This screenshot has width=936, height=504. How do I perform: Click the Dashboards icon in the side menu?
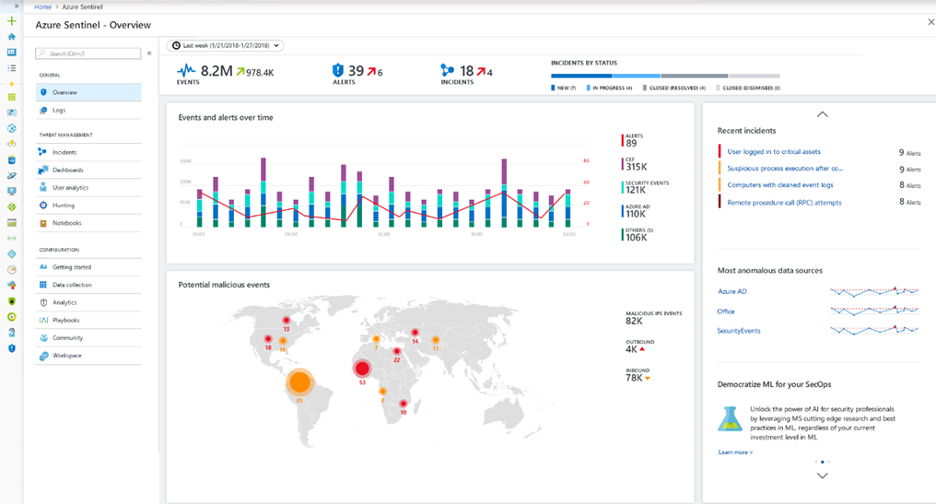pos(42,170)
